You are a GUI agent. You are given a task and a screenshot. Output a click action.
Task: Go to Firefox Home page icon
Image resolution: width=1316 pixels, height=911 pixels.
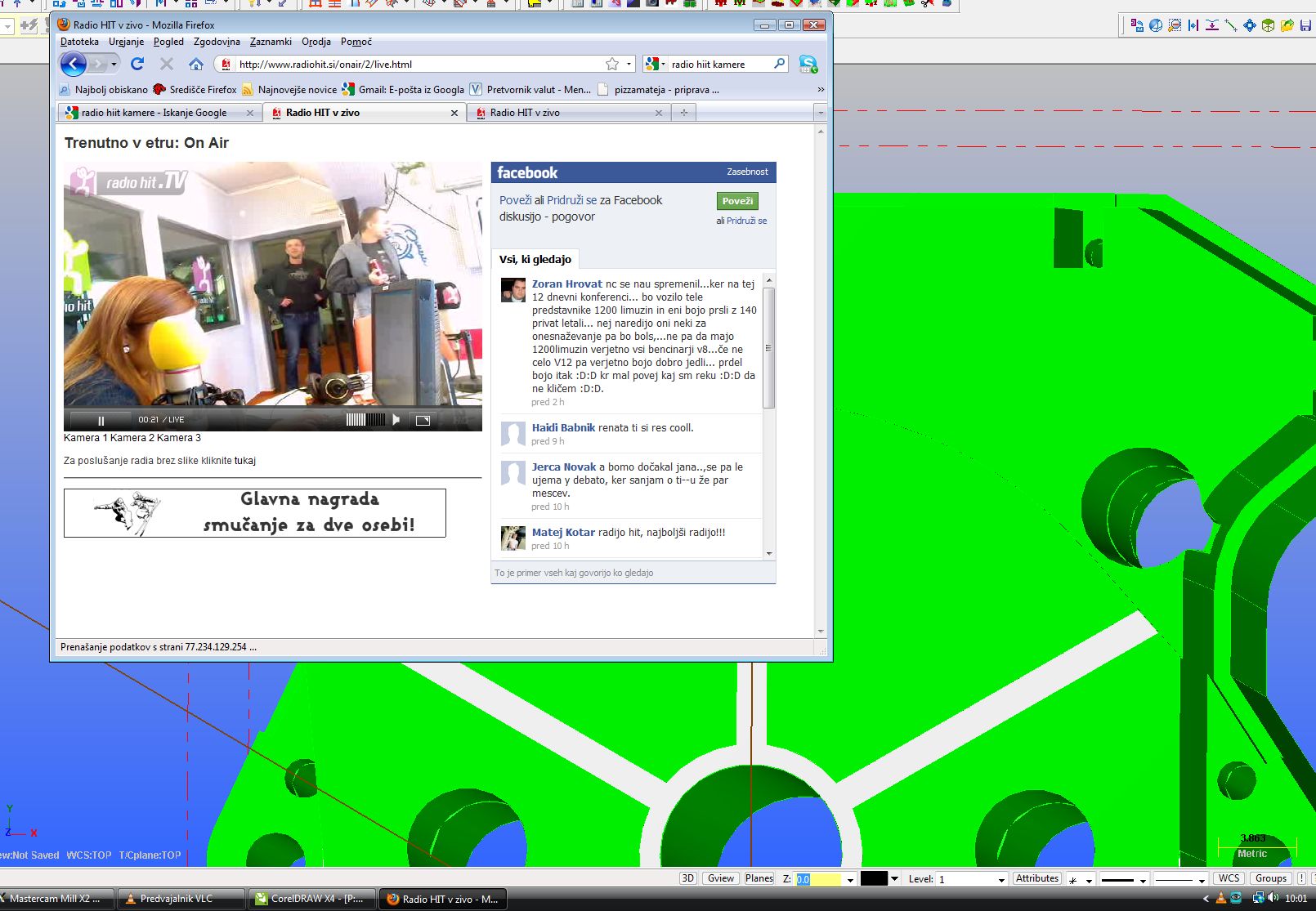coord(196,64)
